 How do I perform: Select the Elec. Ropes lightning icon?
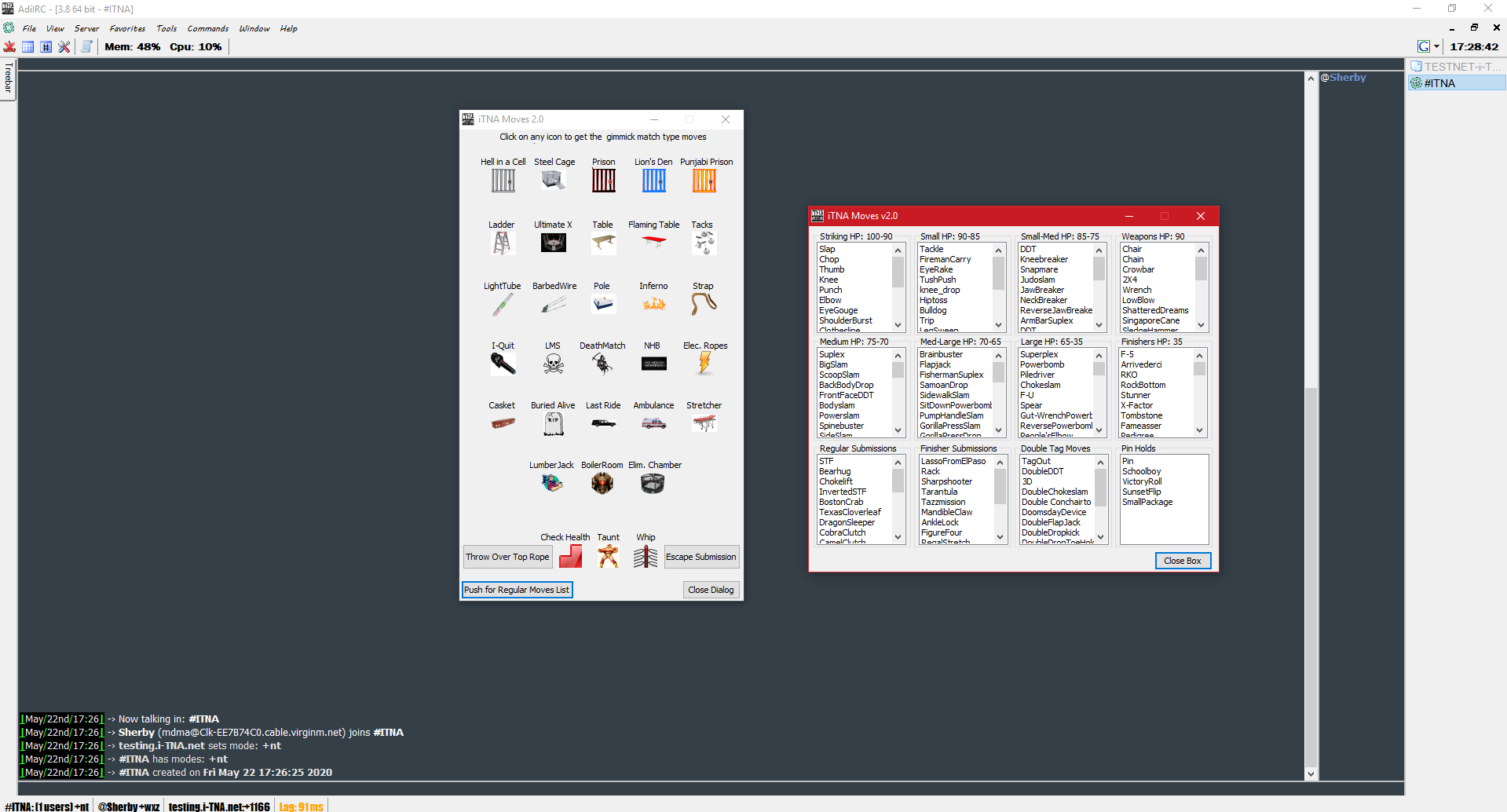pos(704,364)
